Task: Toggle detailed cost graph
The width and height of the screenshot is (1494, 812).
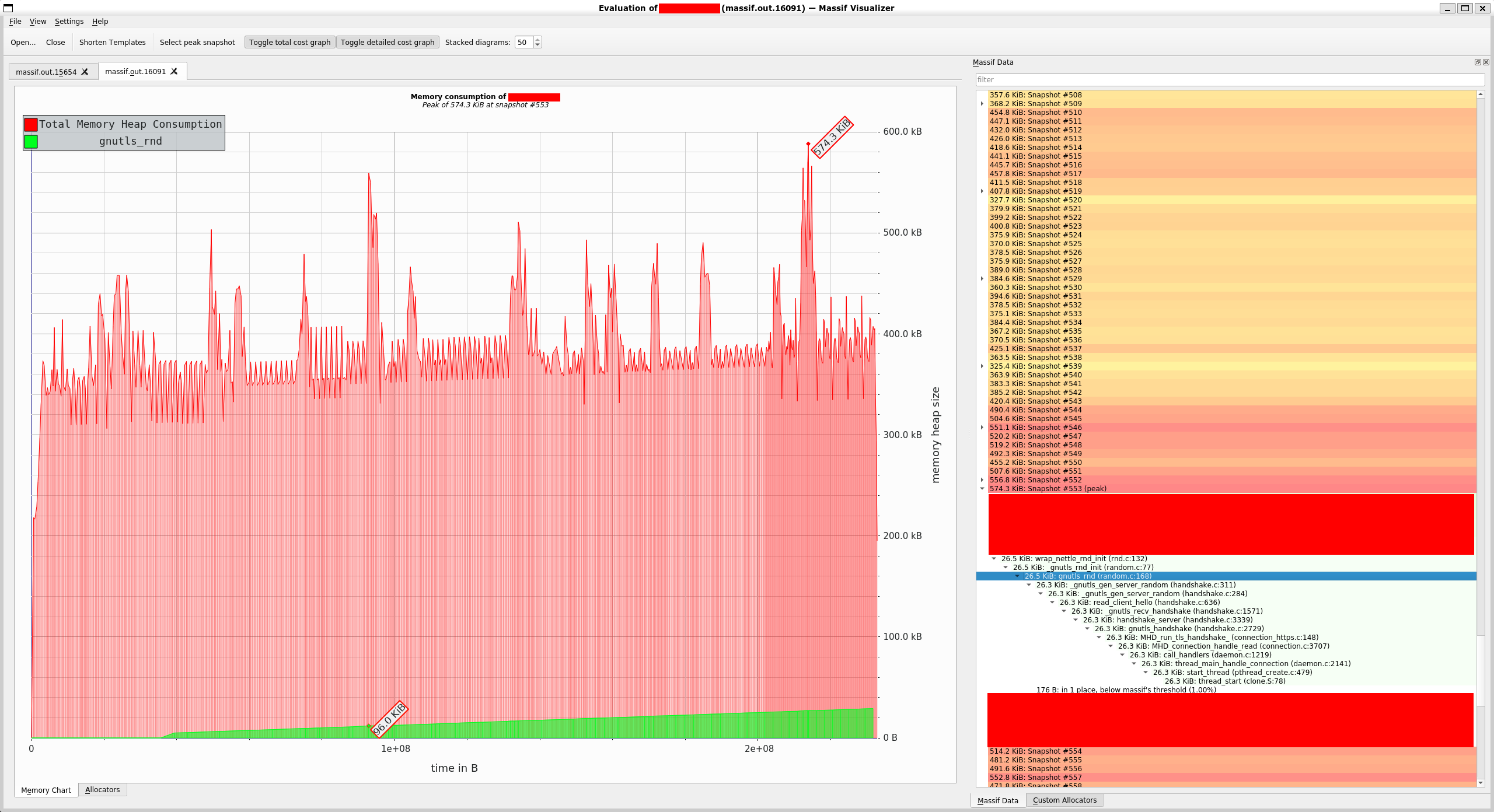Action: (387, 42)
